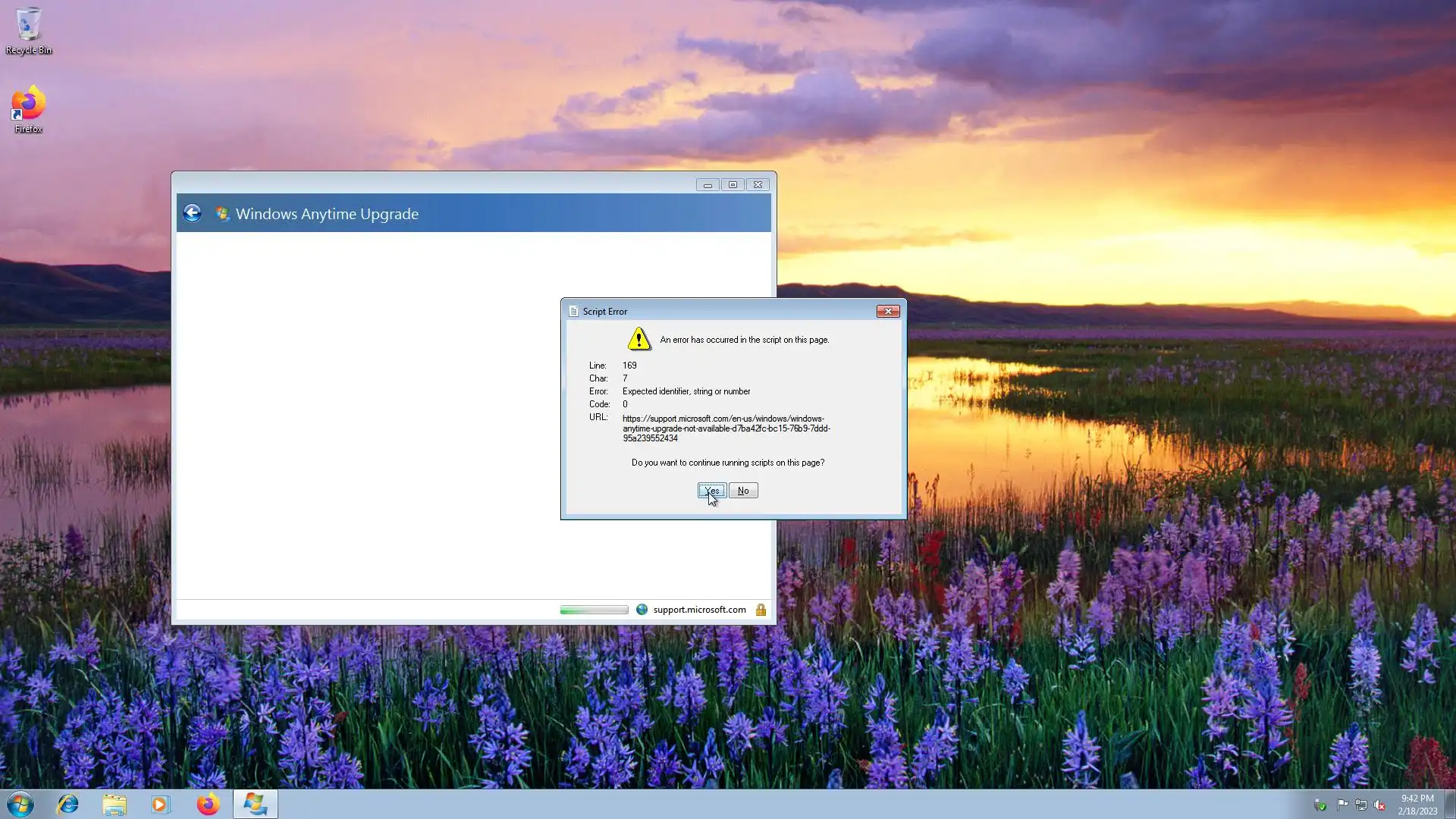The height and width of the screenshot is (819, 1456).
Task: Open the Windows Start menu orb
Action: (20, 804)
